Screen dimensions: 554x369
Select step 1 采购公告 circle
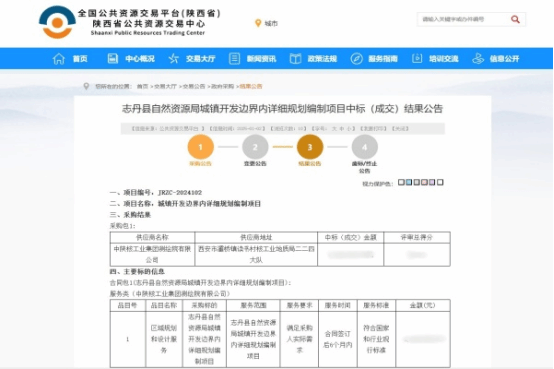(200, 147)
